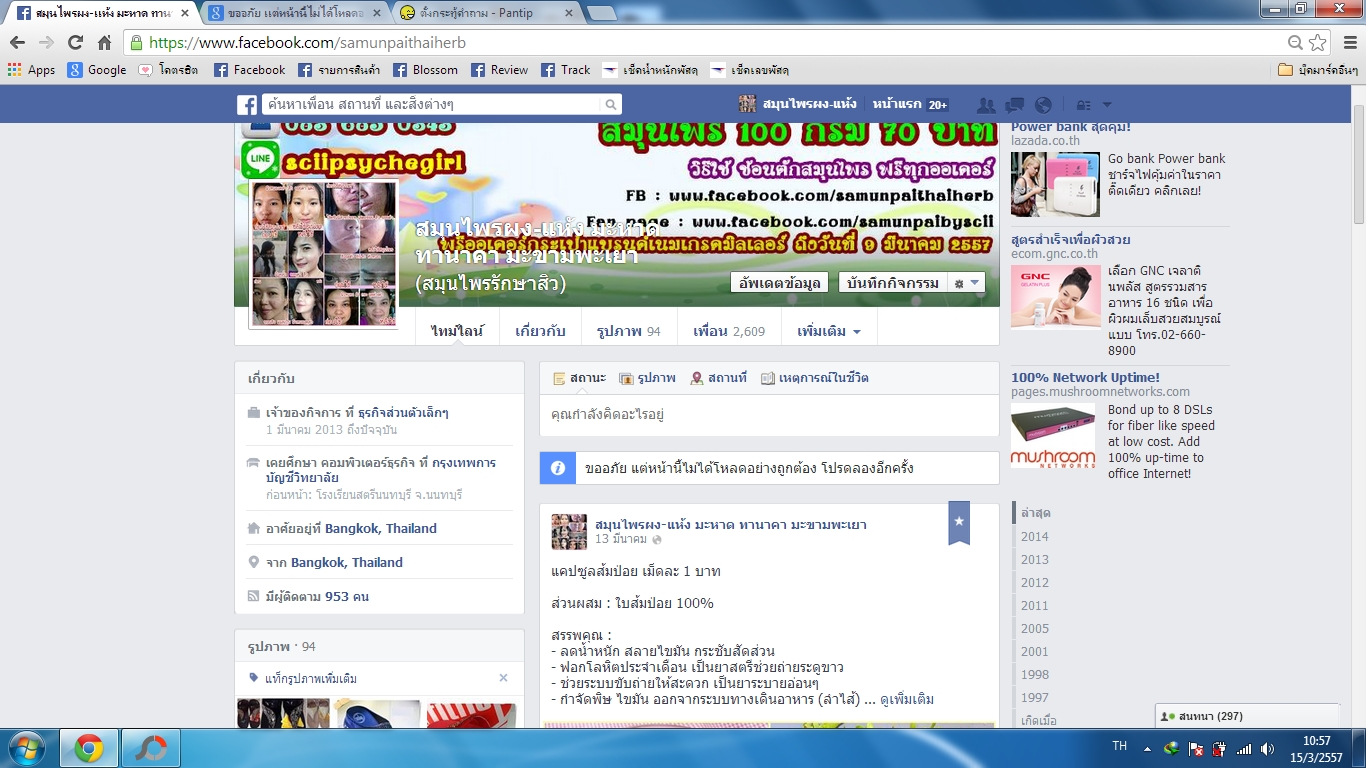Open the messages icon in the top bar
This screenshot has width=1366, height=768.
click(1014, 105)
